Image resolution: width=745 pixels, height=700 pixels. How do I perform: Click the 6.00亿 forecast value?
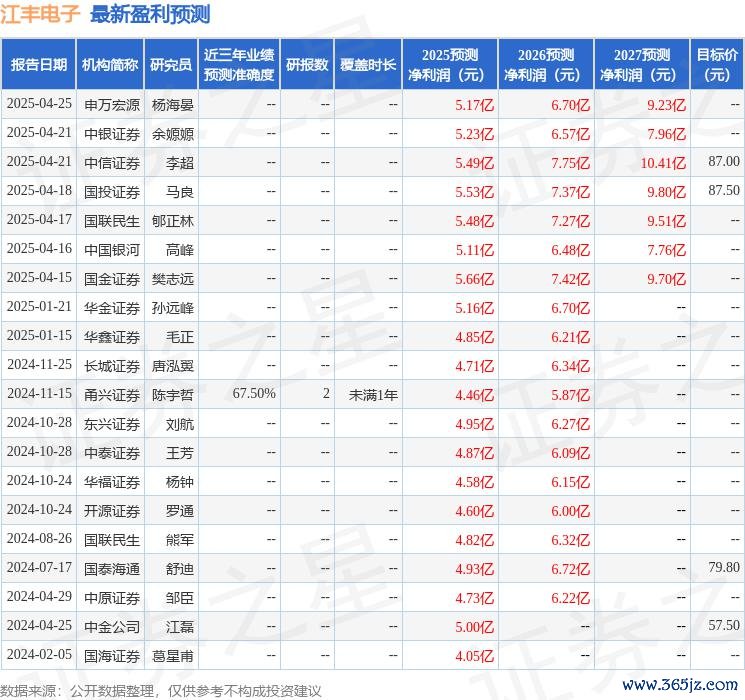pos(571,511)
